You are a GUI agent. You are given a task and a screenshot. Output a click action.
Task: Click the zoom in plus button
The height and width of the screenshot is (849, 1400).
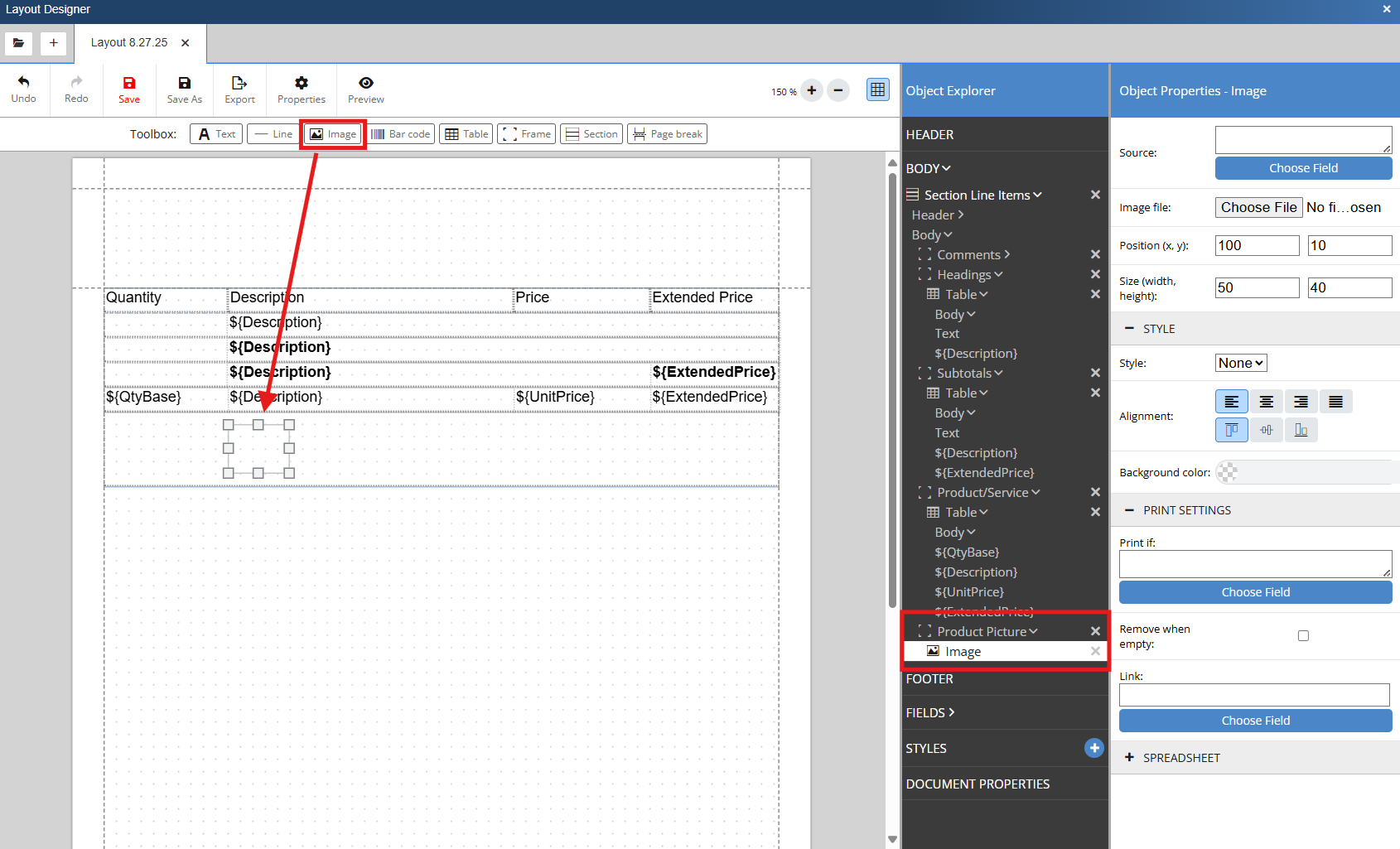812,90
